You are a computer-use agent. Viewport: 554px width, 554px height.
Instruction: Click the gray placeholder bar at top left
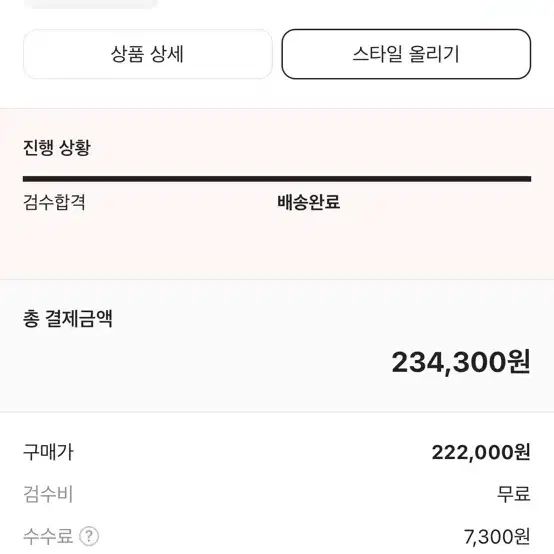point(93,4)
